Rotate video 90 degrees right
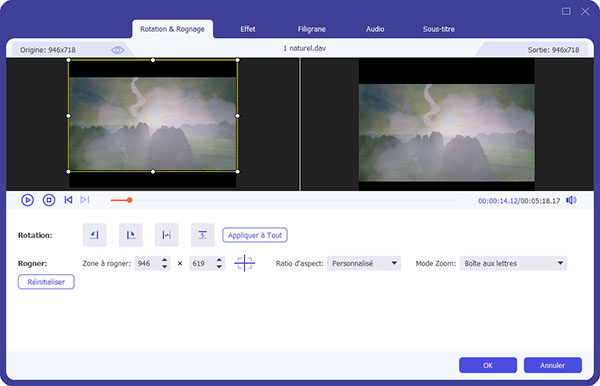 tap(130, 235)
